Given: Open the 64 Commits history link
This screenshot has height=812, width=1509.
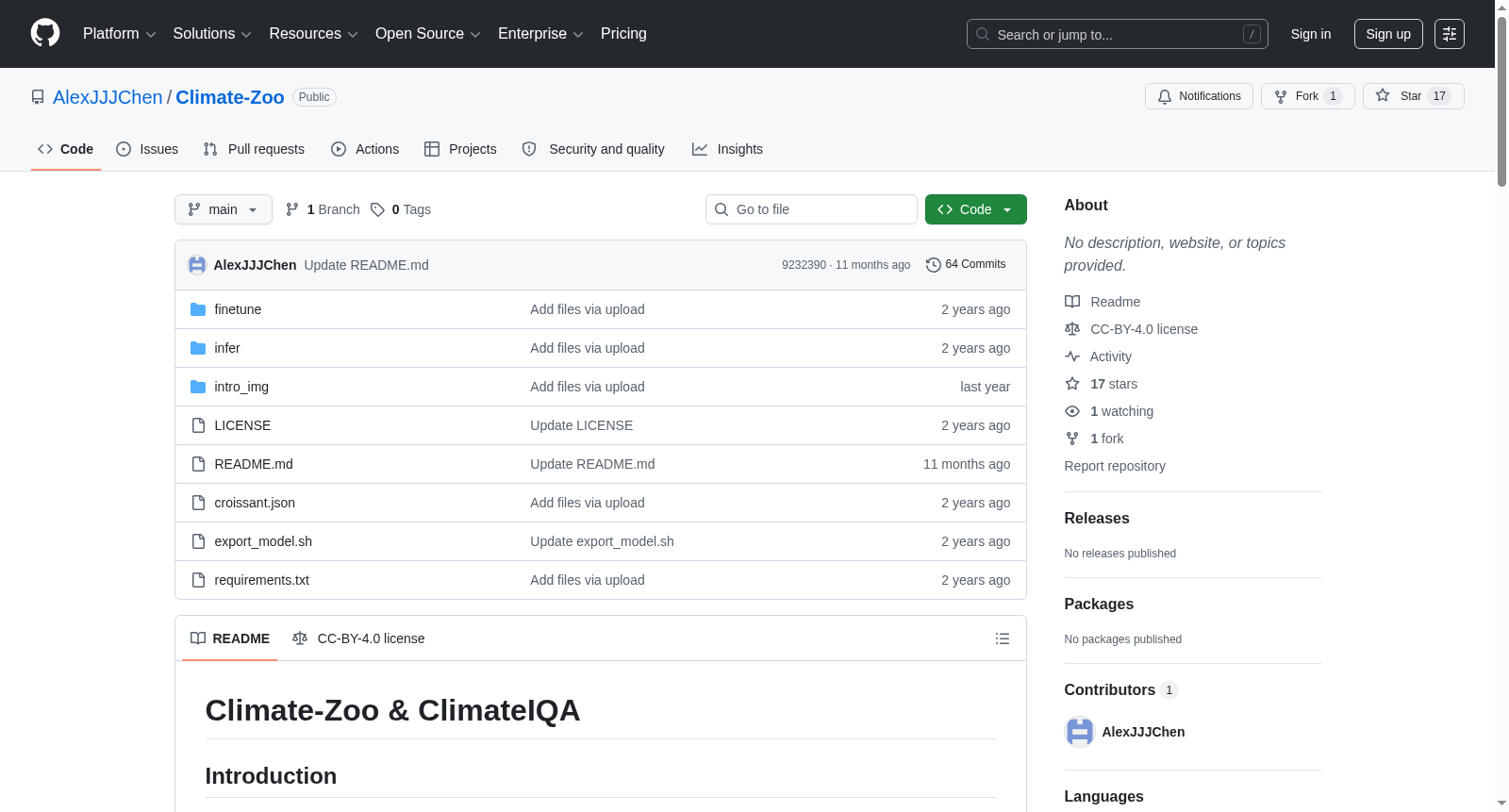Looking at the screenshot, I should [x=966, y=265].
